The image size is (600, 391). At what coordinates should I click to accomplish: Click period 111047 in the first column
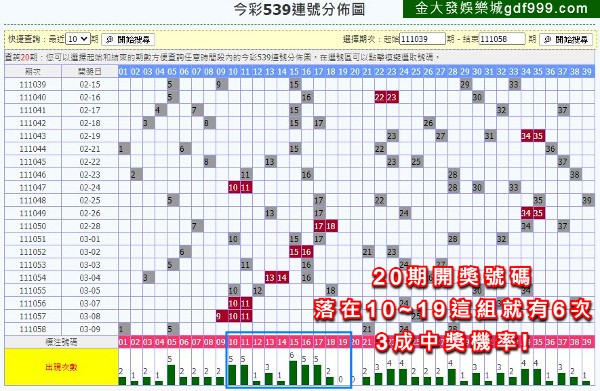coord(33,187)
